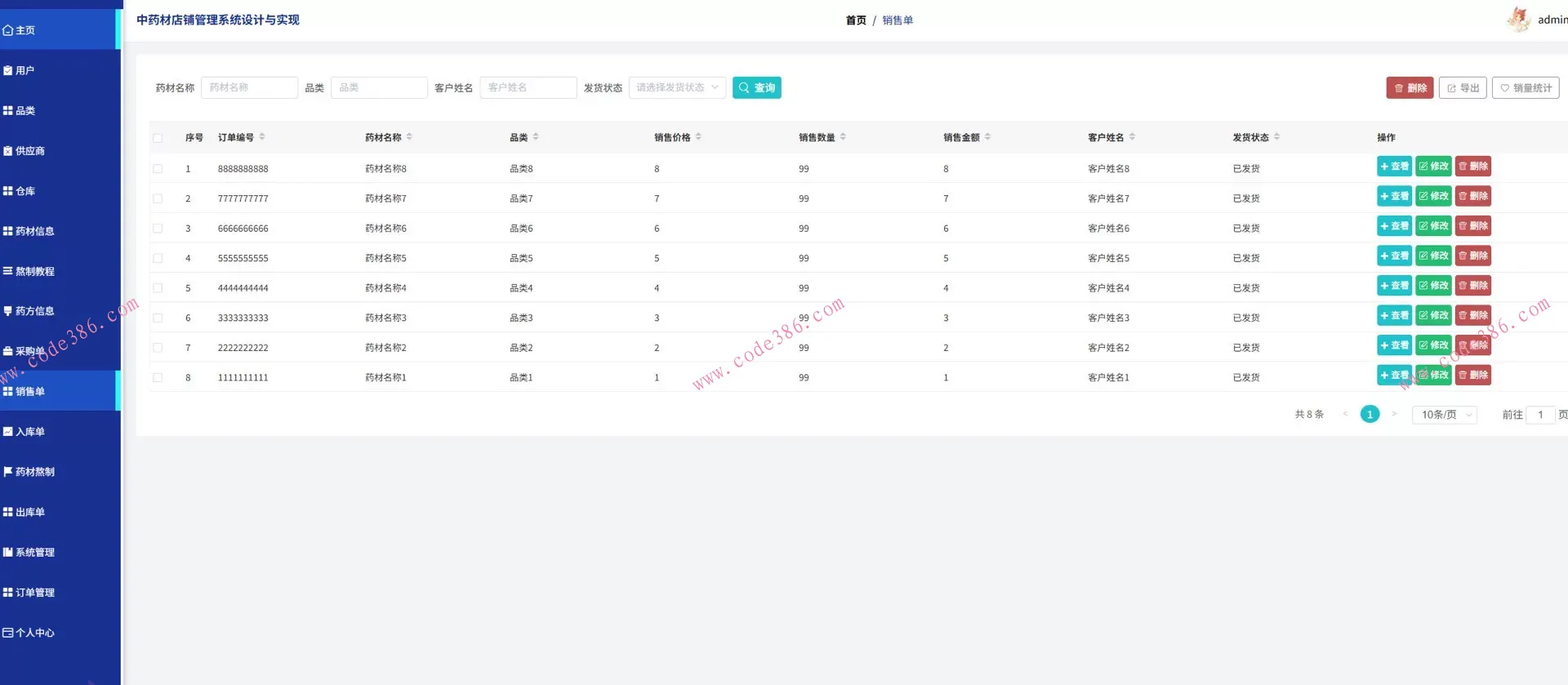Click the 首页 breadcrumb link
The height and width of the screenshot is (685, 1568).
click(x=856, y=20)
